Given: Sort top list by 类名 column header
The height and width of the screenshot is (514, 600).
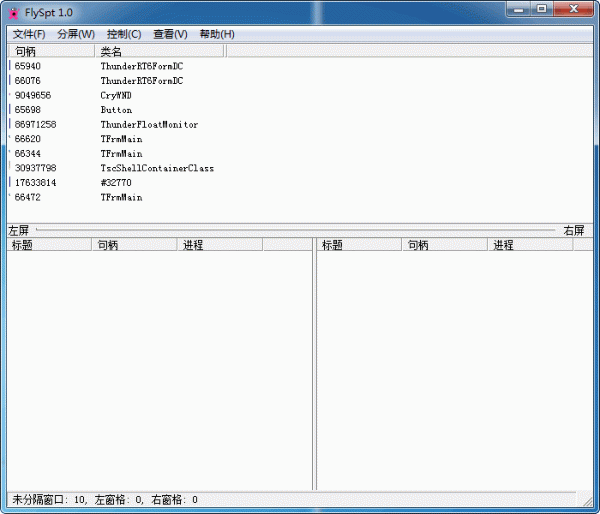Looking at the screenshot, I should (111, 51).
